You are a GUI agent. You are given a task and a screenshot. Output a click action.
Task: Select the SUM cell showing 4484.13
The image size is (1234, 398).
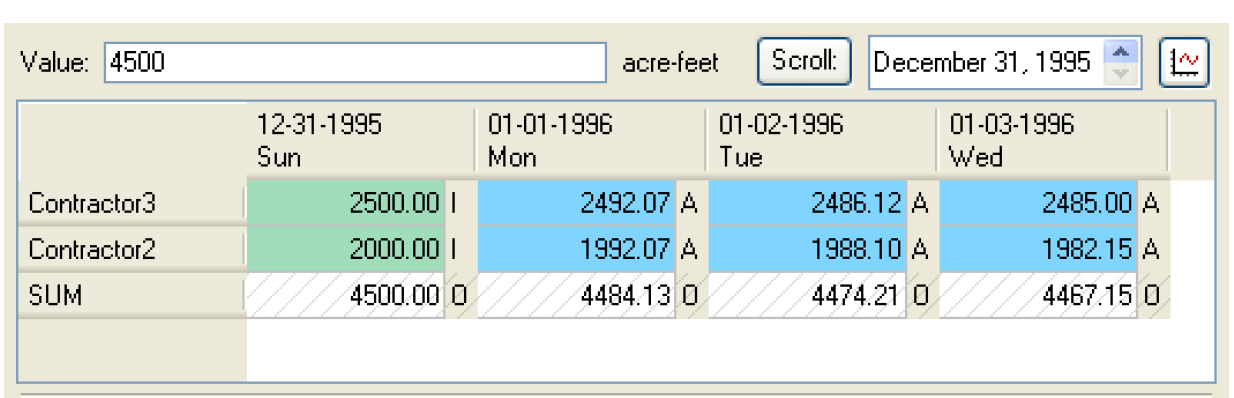click(577, 296)
